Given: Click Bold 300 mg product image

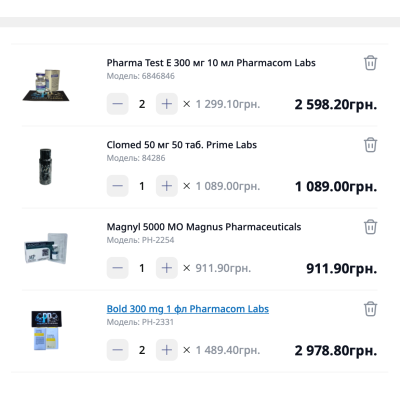Looking at the screenshot, I should [x=46, y=330].
